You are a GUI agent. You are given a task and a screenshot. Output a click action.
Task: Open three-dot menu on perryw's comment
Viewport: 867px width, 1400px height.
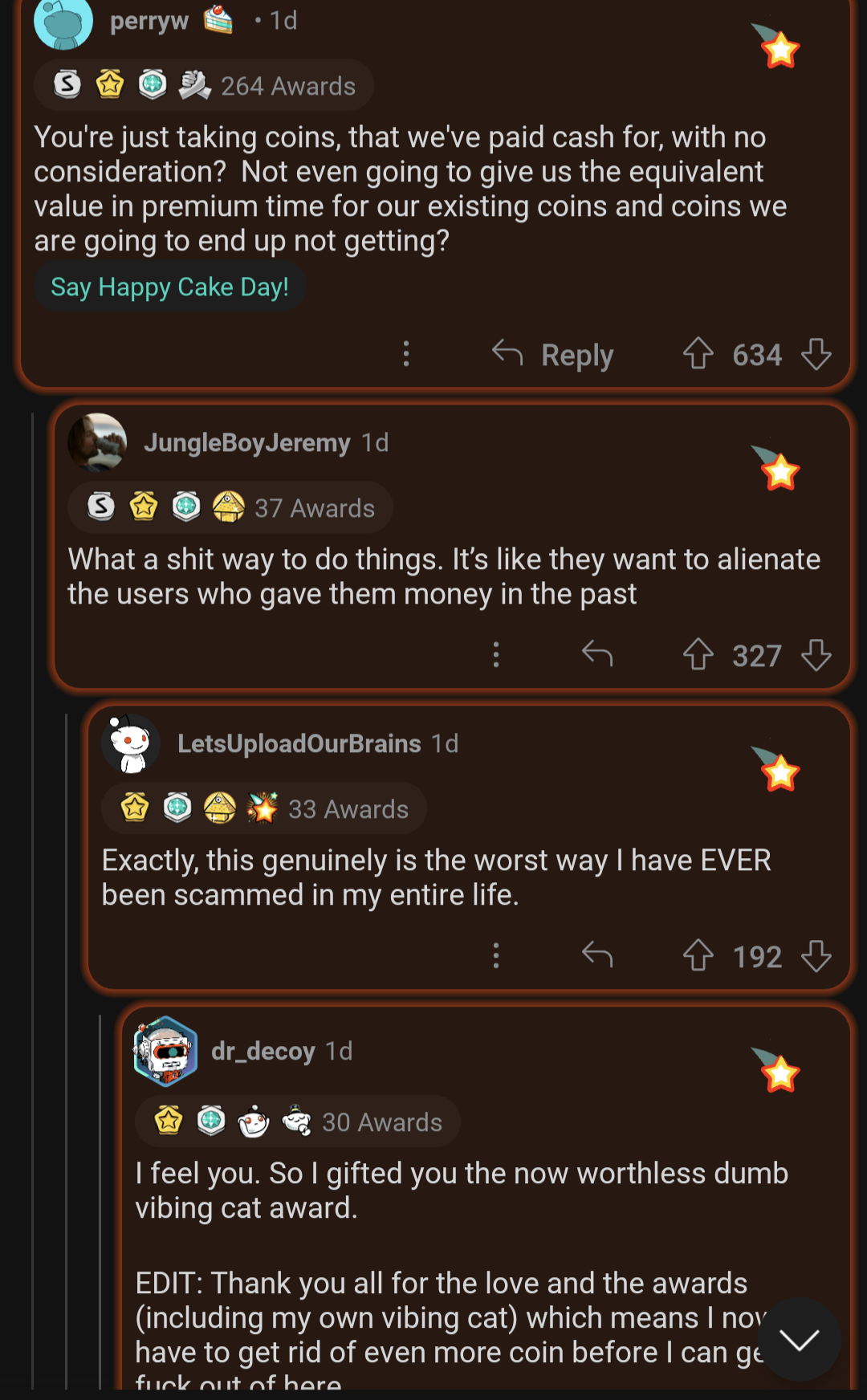406,353
